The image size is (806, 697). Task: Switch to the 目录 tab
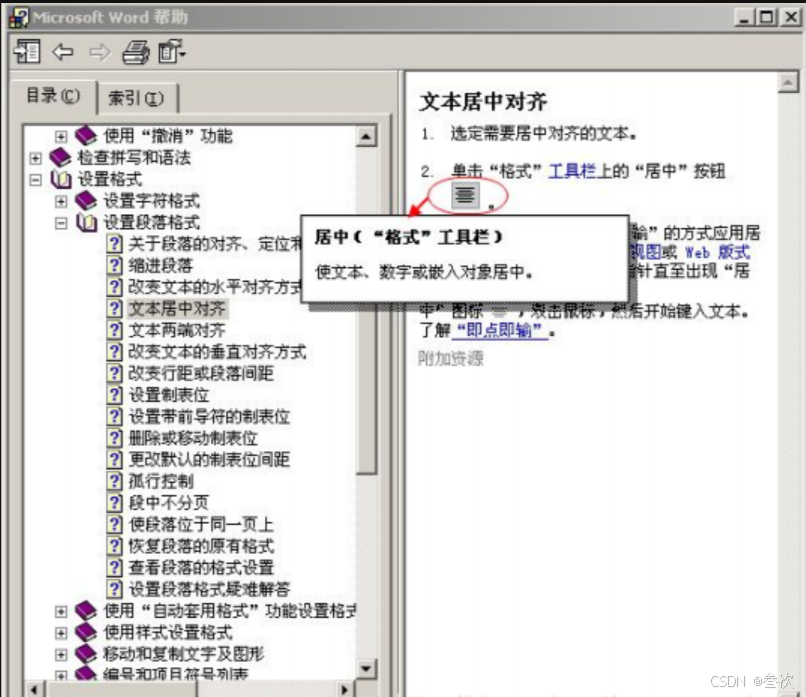(53, 96)
